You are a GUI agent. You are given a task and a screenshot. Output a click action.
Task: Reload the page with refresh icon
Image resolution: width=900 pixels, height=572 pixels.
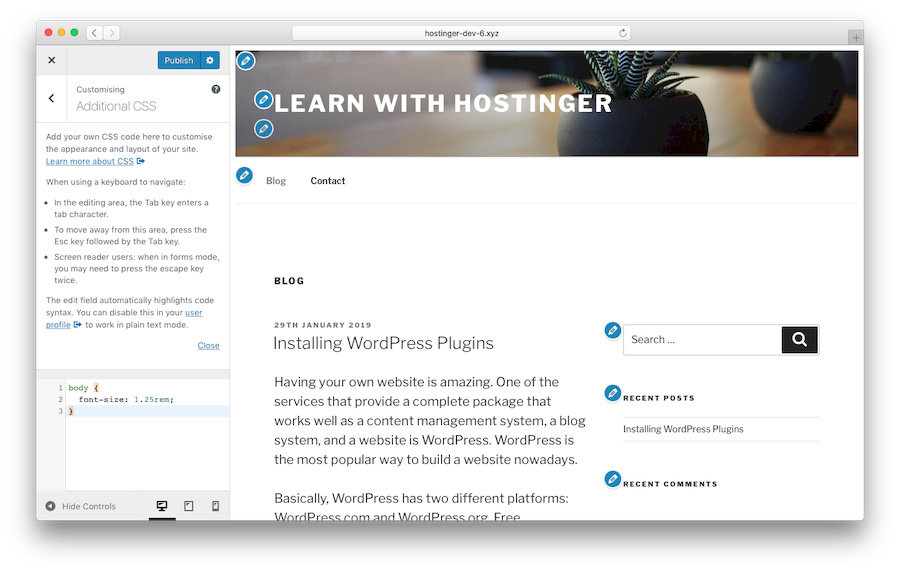pos(623,33)
